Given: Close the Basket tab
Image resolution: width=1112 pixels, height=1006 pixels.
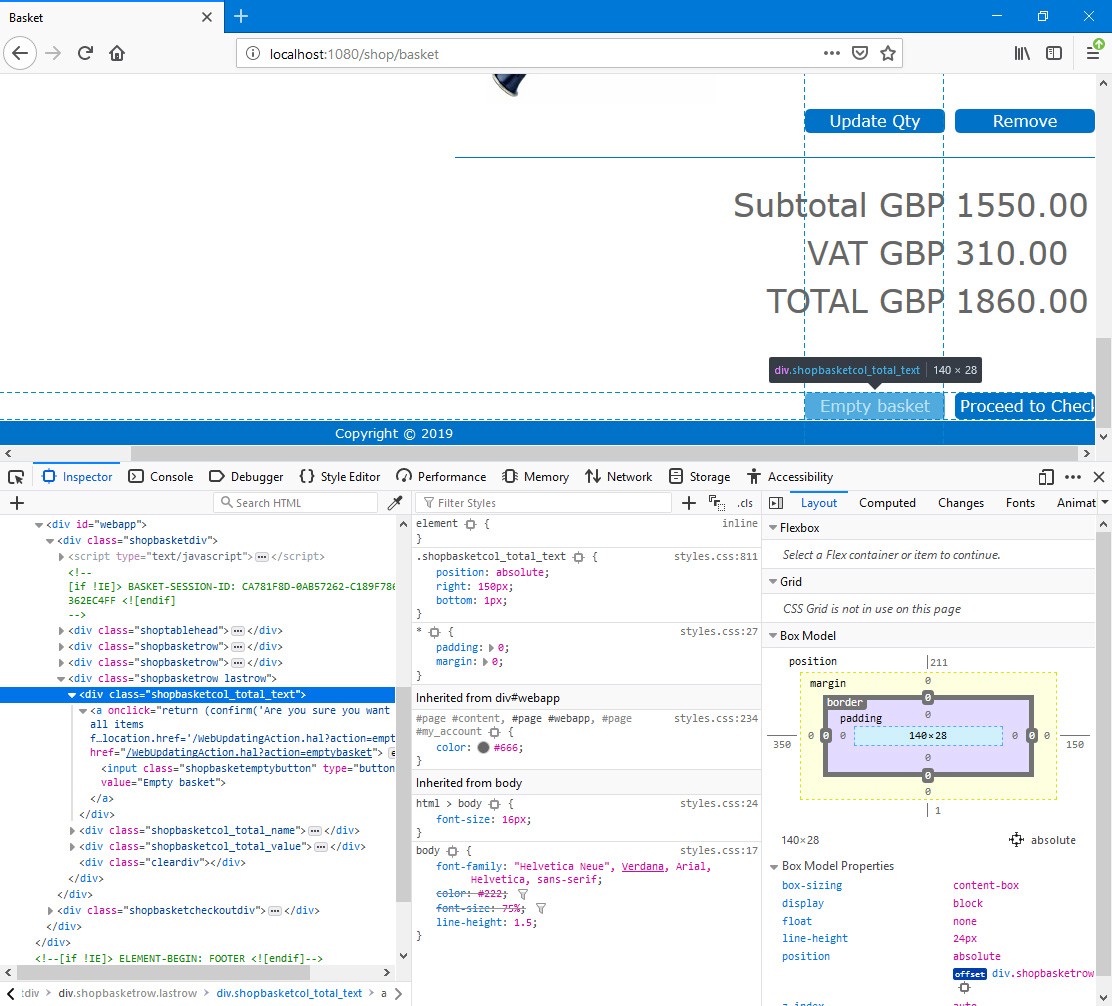Looking at the screenshot, I should pos(206,17).
